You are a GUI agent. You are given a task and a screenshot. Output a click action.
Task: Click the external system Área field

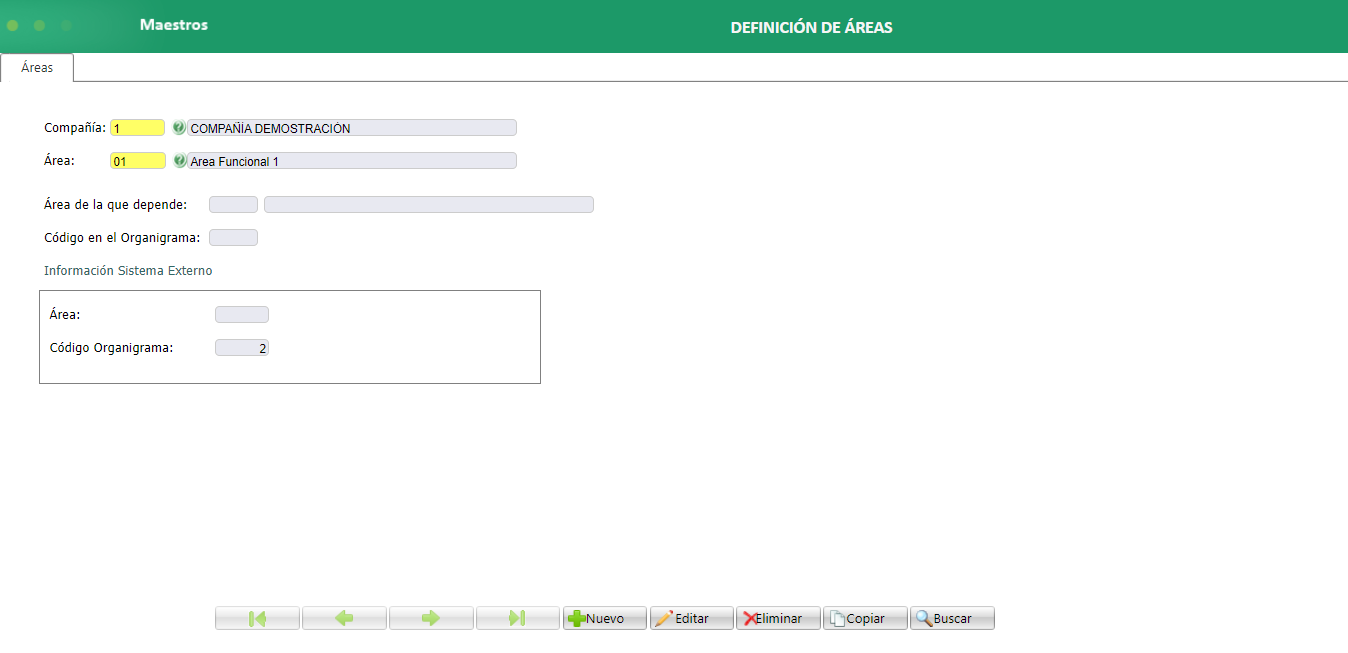coord(242,314)
